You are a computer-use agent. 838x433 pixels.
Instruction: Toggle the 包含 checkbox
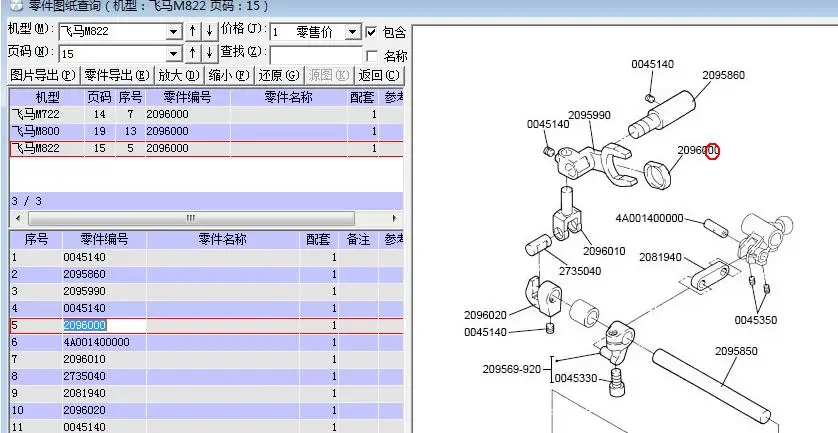coord(371,33)
